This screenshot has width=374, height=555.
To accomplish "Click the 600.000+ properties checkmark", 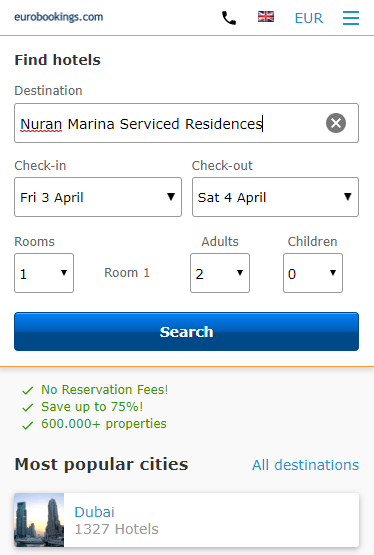I will click(x=28, y=425).
